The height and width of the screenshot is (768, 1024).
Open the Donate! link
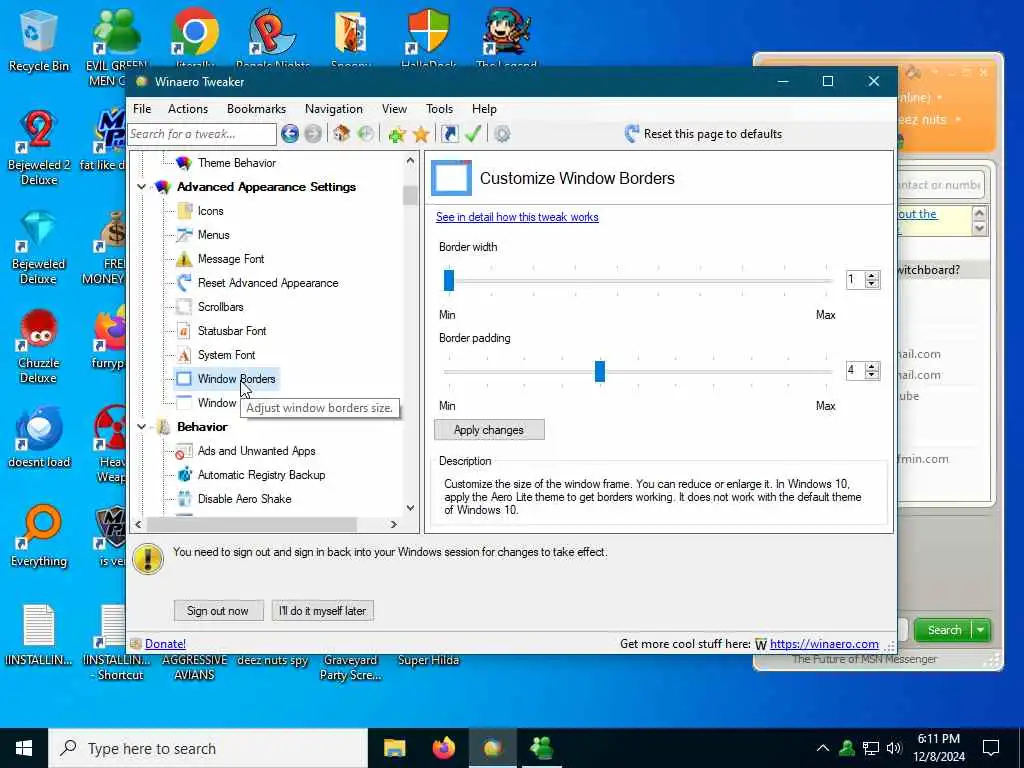(x=165, y=644)
